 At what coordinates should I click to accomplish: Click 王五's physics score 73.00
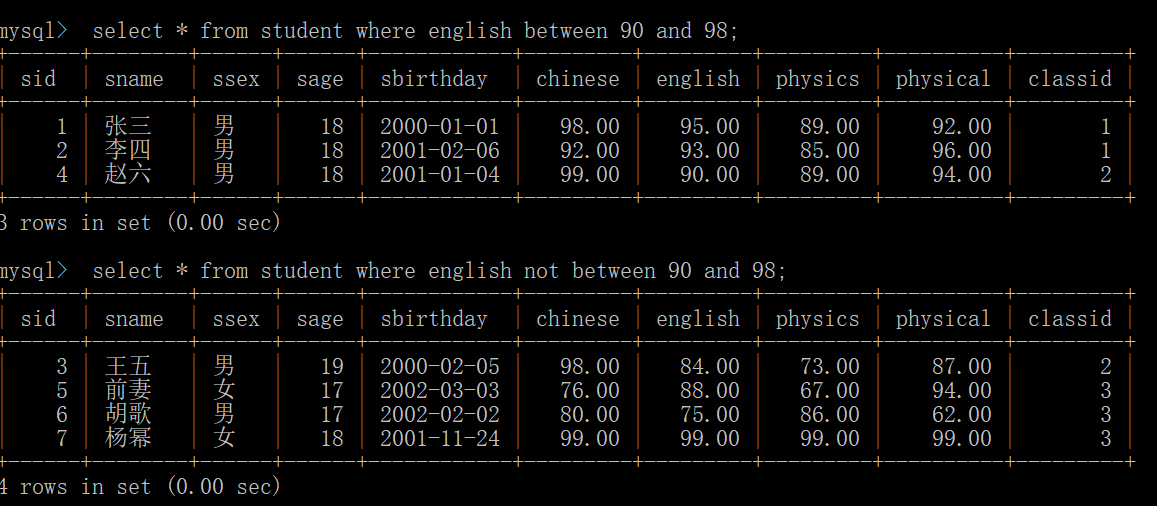[830, 366]
